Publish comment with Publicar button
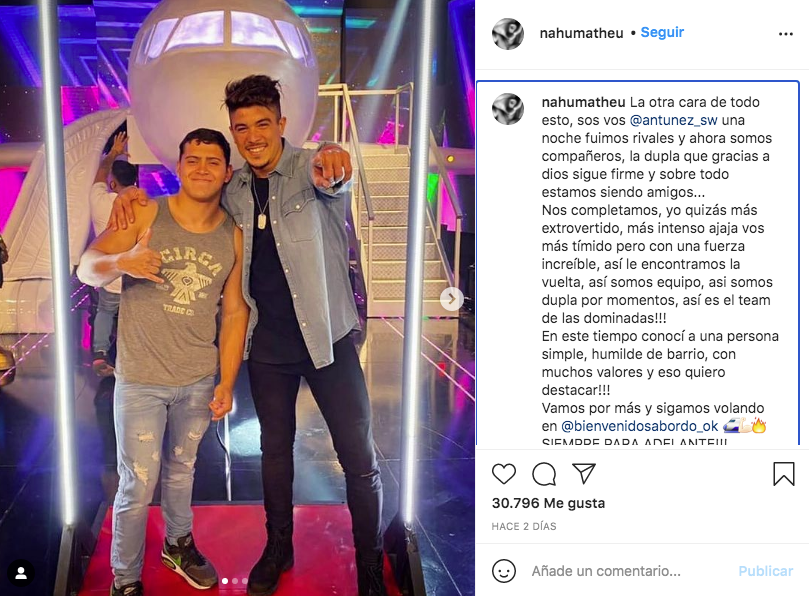The height and width of the screenshot is (596, 809). click(x=766, y=571)
